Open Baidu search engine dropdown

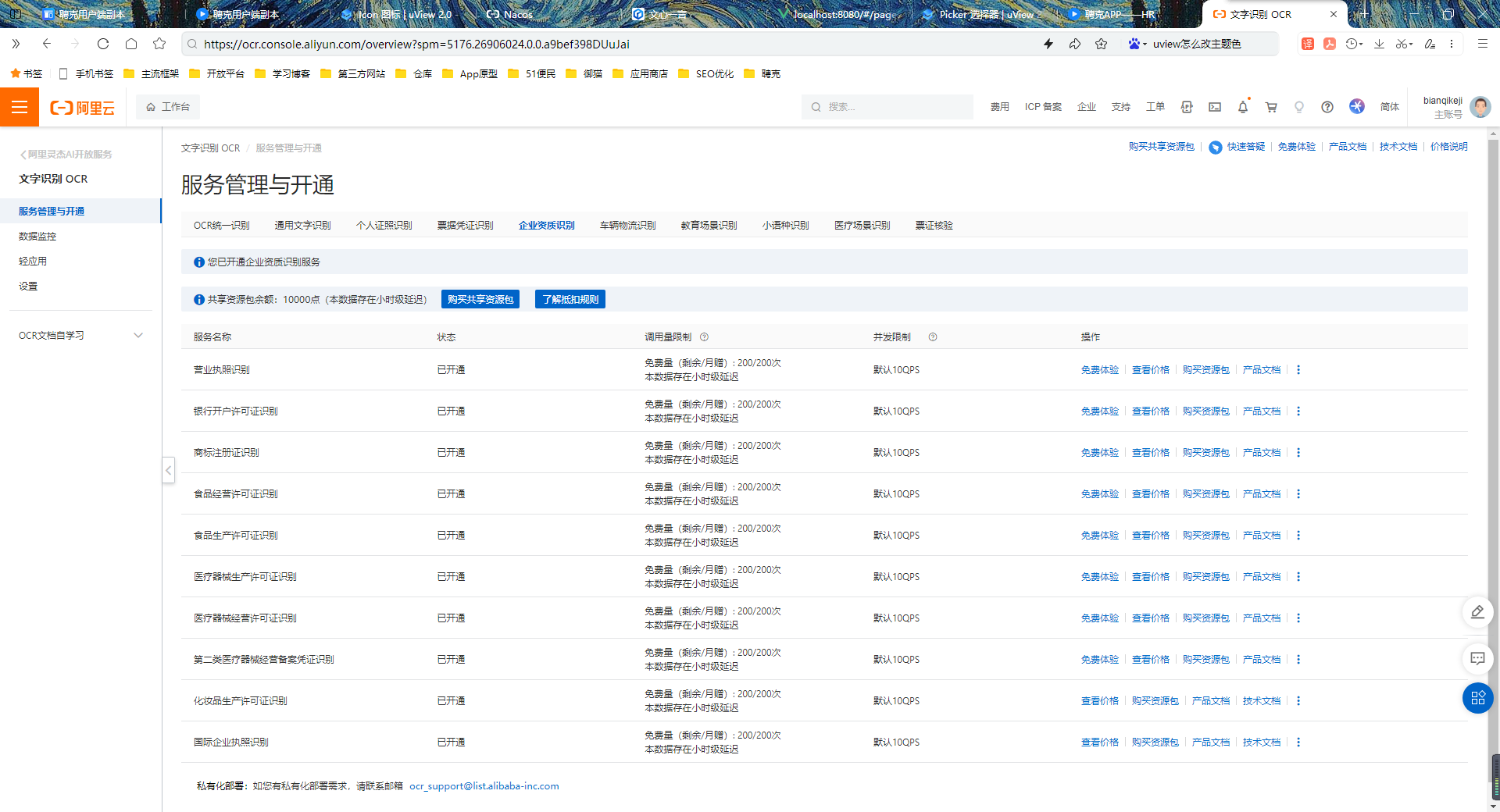[x=1137, y=44]
